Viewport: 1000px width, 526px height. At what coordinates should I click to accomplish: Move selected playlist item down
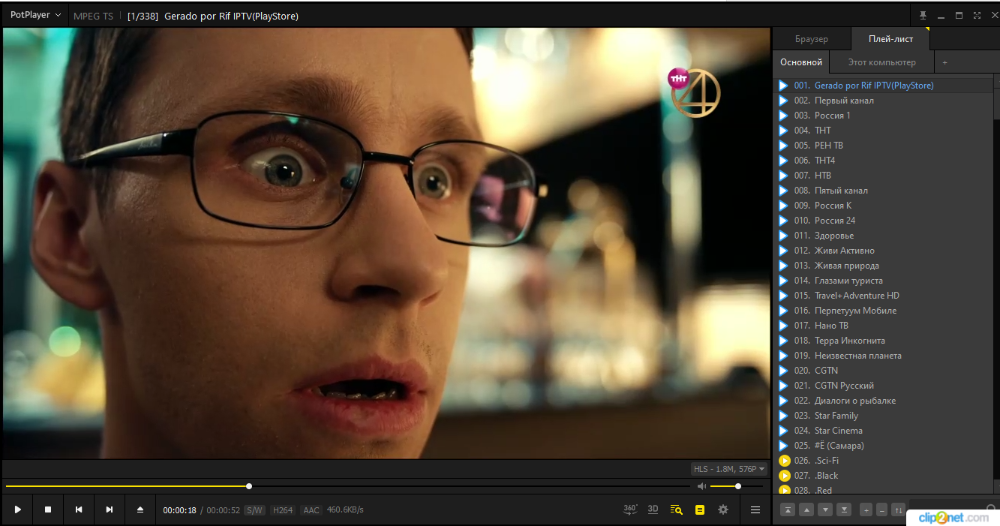pyautogui.click(x=825, y=509)
